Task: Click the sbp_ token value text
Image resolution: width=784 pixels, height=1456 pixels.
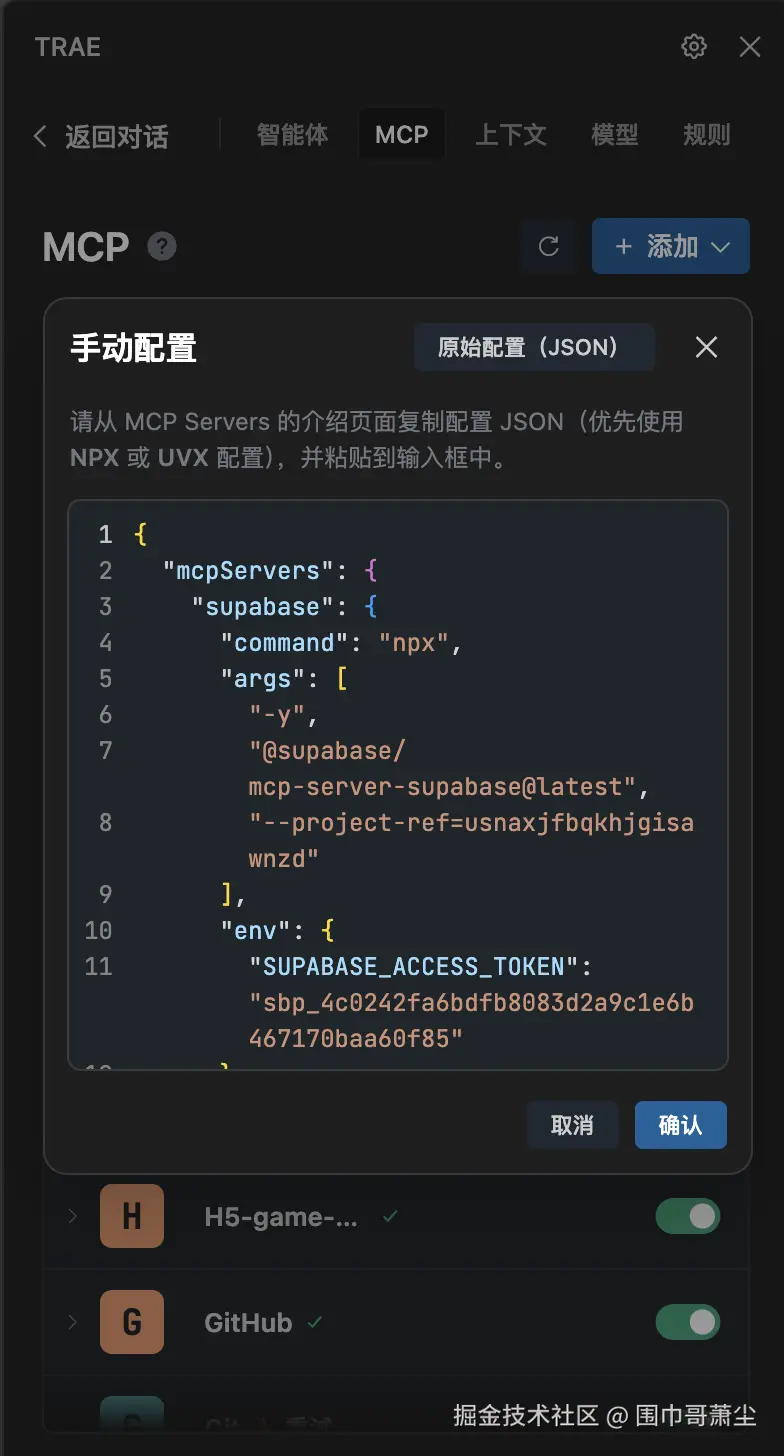Action: (x=471, y=1021)
